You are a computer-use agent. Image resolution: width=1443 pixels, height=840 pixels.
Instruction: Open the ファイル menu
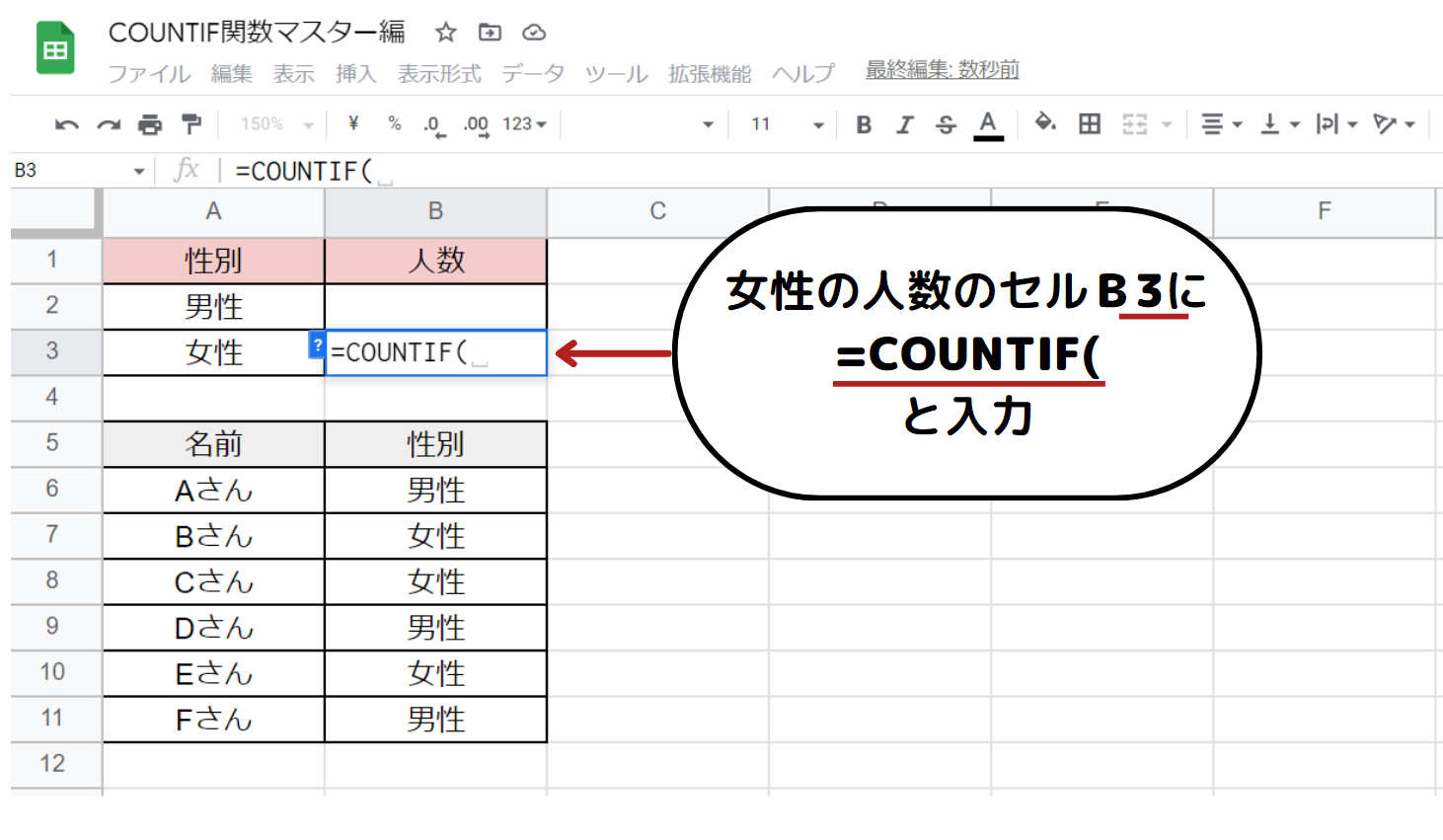pos(149,74)
